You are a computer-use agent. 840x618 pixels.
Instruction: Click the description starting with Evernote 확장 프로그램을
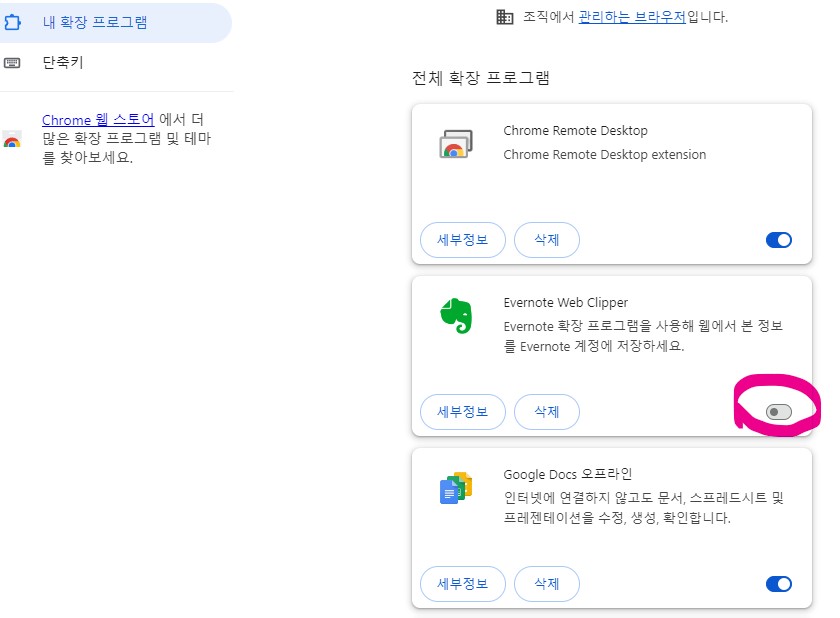click(x=643, y=336)
